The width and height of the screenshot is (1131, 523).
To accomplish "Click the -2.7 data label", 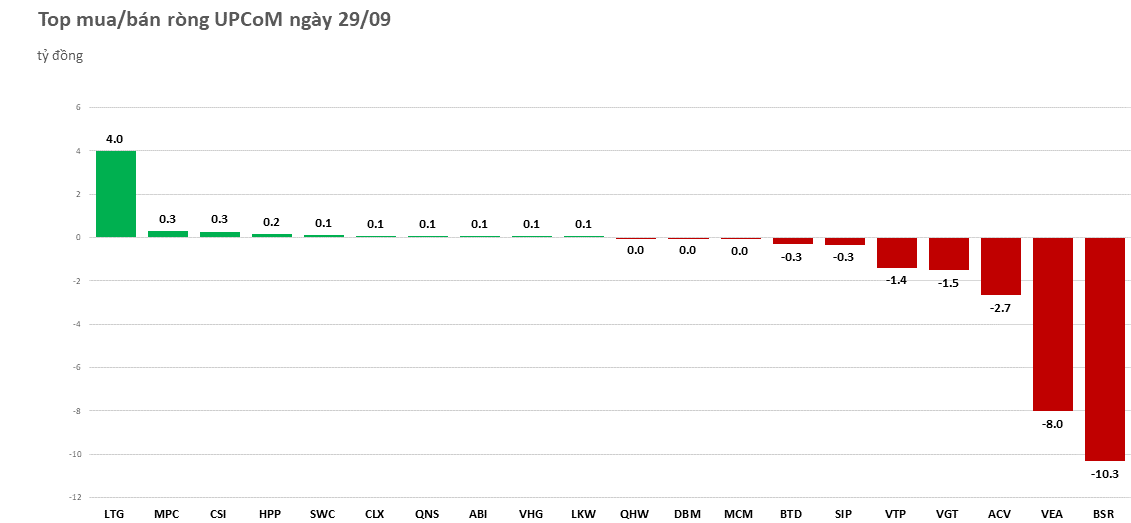I will (1000, 308).
